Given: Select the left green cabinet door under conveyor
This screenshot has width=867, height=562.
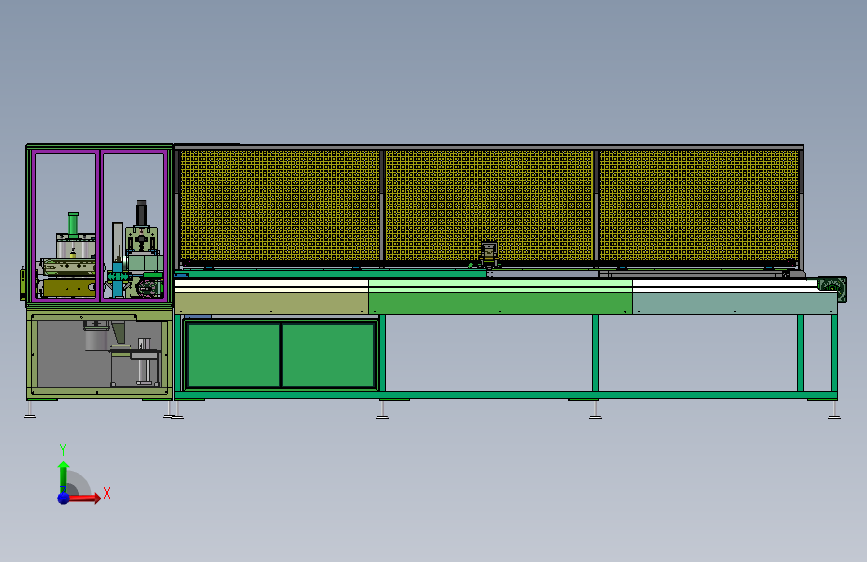Looking at the screenshot, I should point(233,355).
